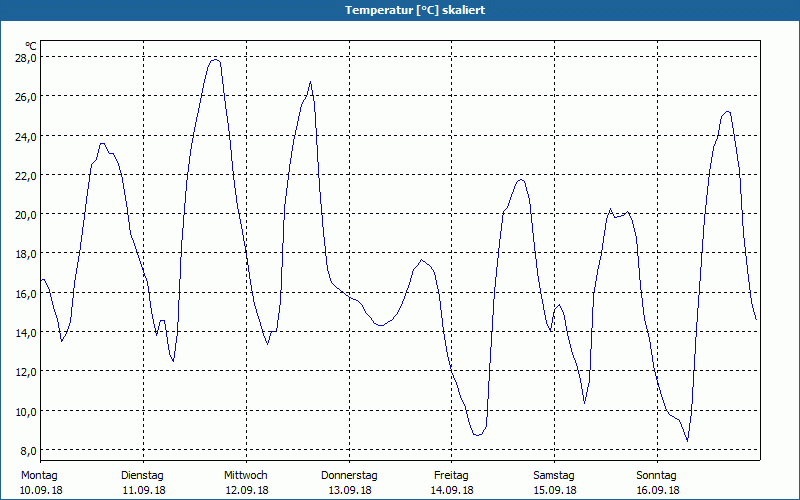Click the °C unit label
Image resolution: width=800 pixels, height=500 pixels.
[x=31, y=46]
